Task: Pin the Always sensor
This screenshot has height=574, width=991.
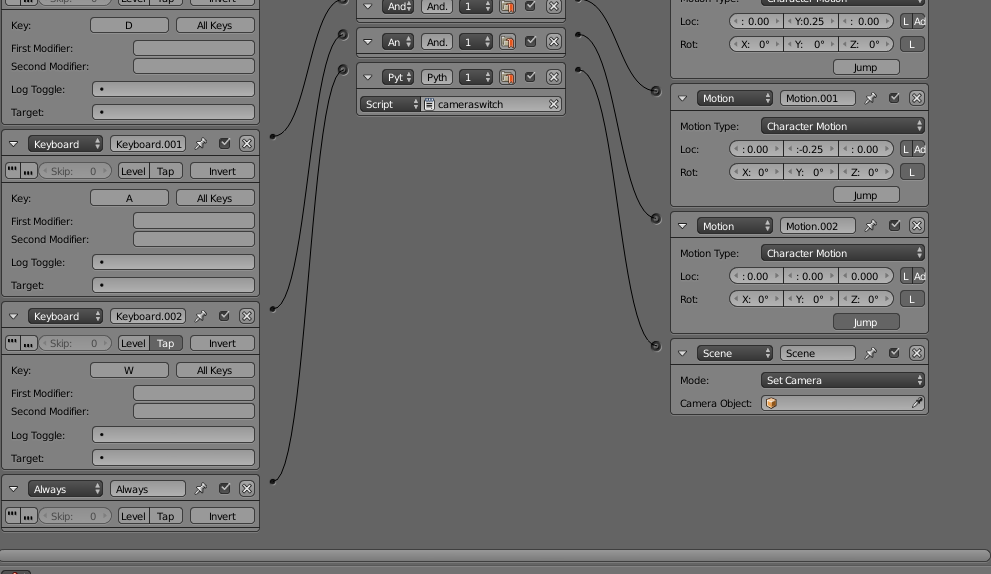Action: pyautogui.click(x=201, y=489)
